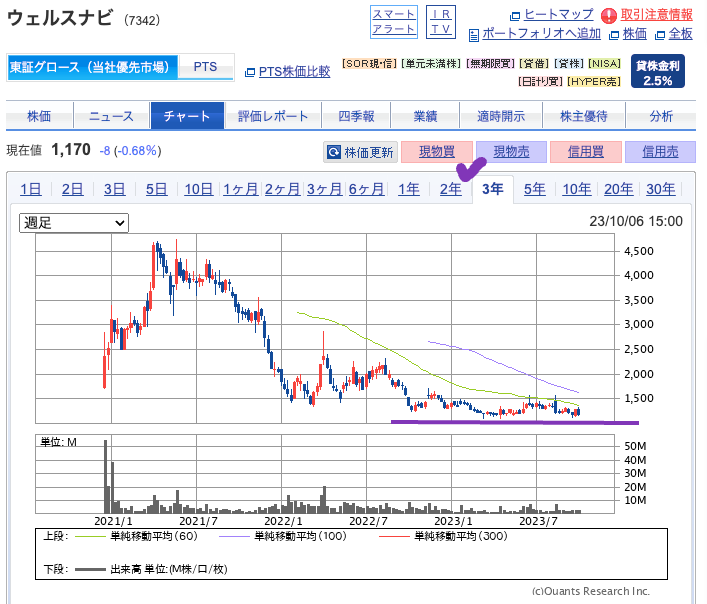The width and height of the screenshot is (707, 604).
Task: Click the red warning icon beside 取引注意情報
Action: pyautogui.click(x=609, y=16)
